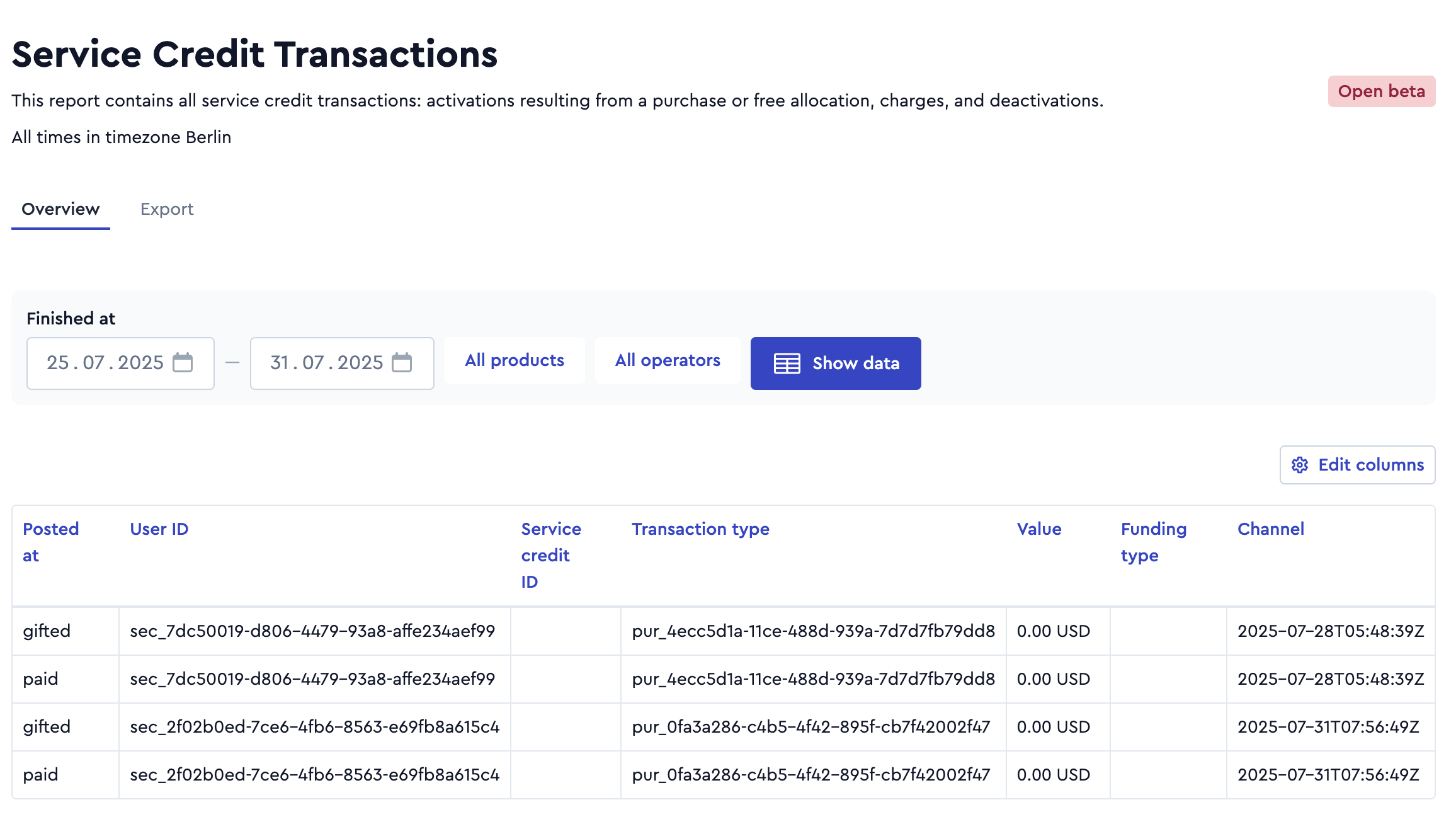This screenshot has height=824, width=1456.
Task: Open calendar picker for end date 31.07.2025
Action: click(x=402, y=363)
